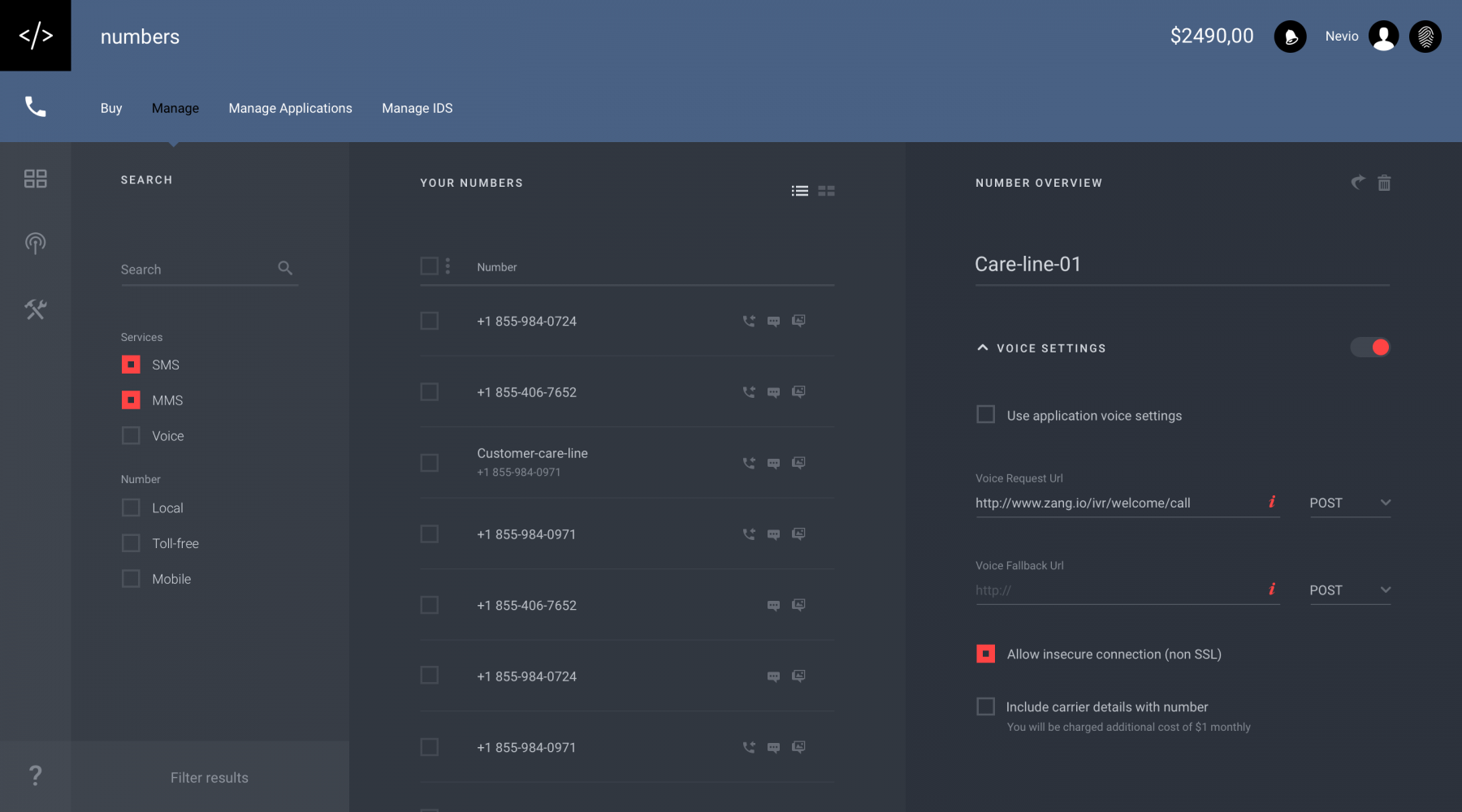Screen dimensions: 1462x812
Task: Open the Manage Applications tab
Action: click(290, 108)
